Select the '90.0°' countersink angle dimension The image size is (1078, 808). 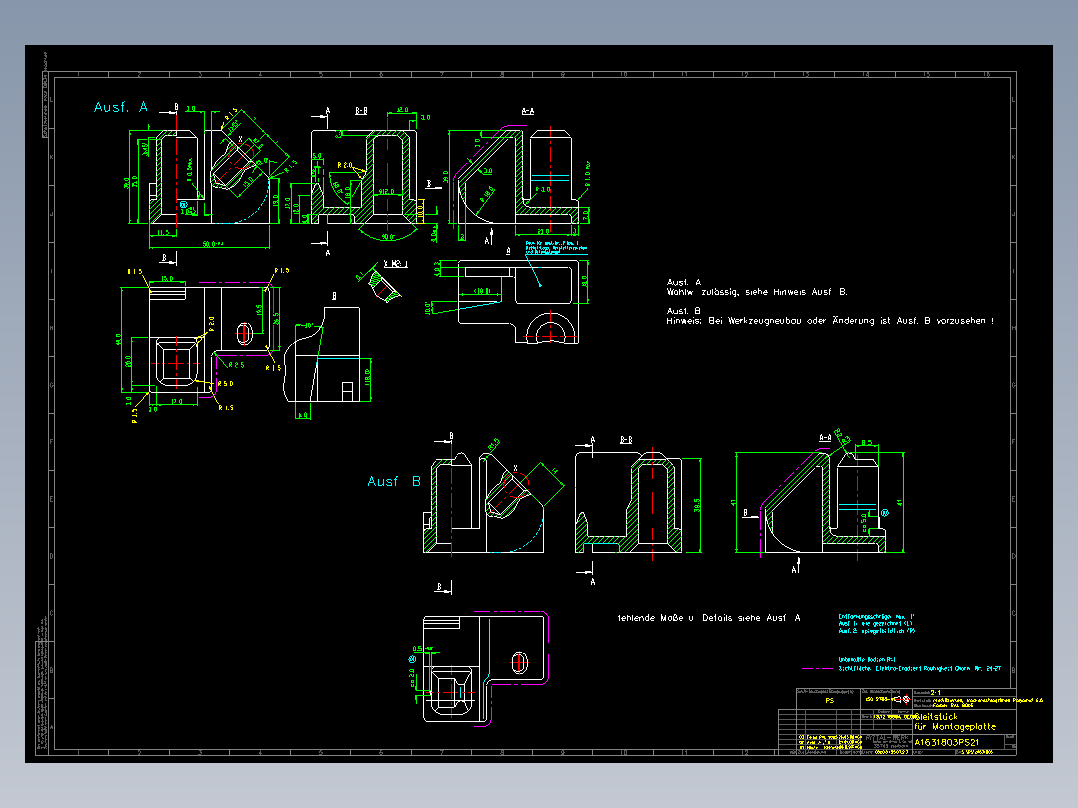click(388, 237)
